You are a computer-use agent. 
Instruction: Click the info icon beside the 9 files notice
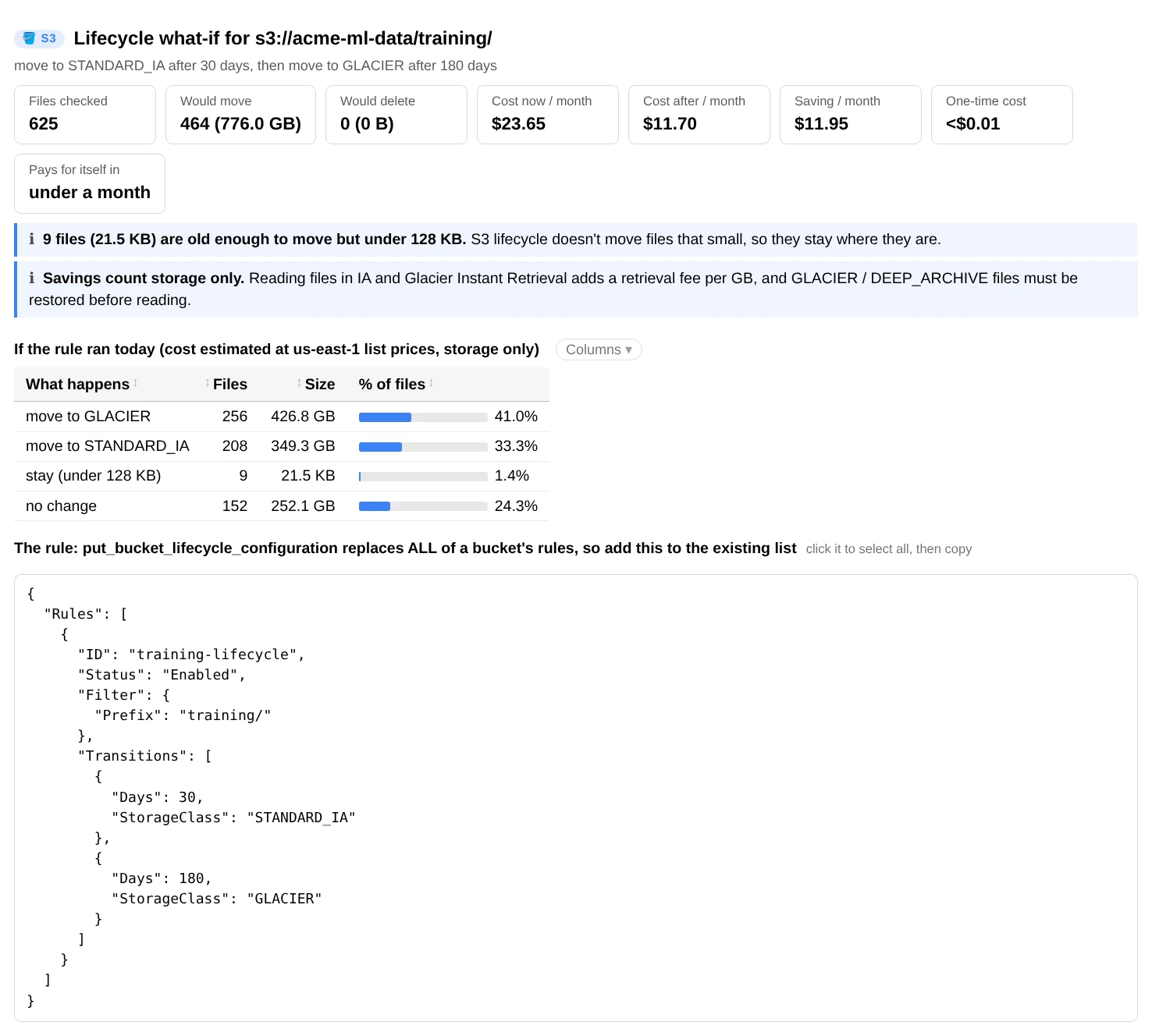pos(32,239)
